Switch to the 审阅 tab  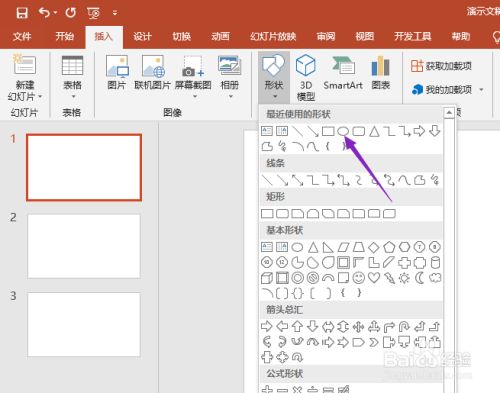point(326,36)
